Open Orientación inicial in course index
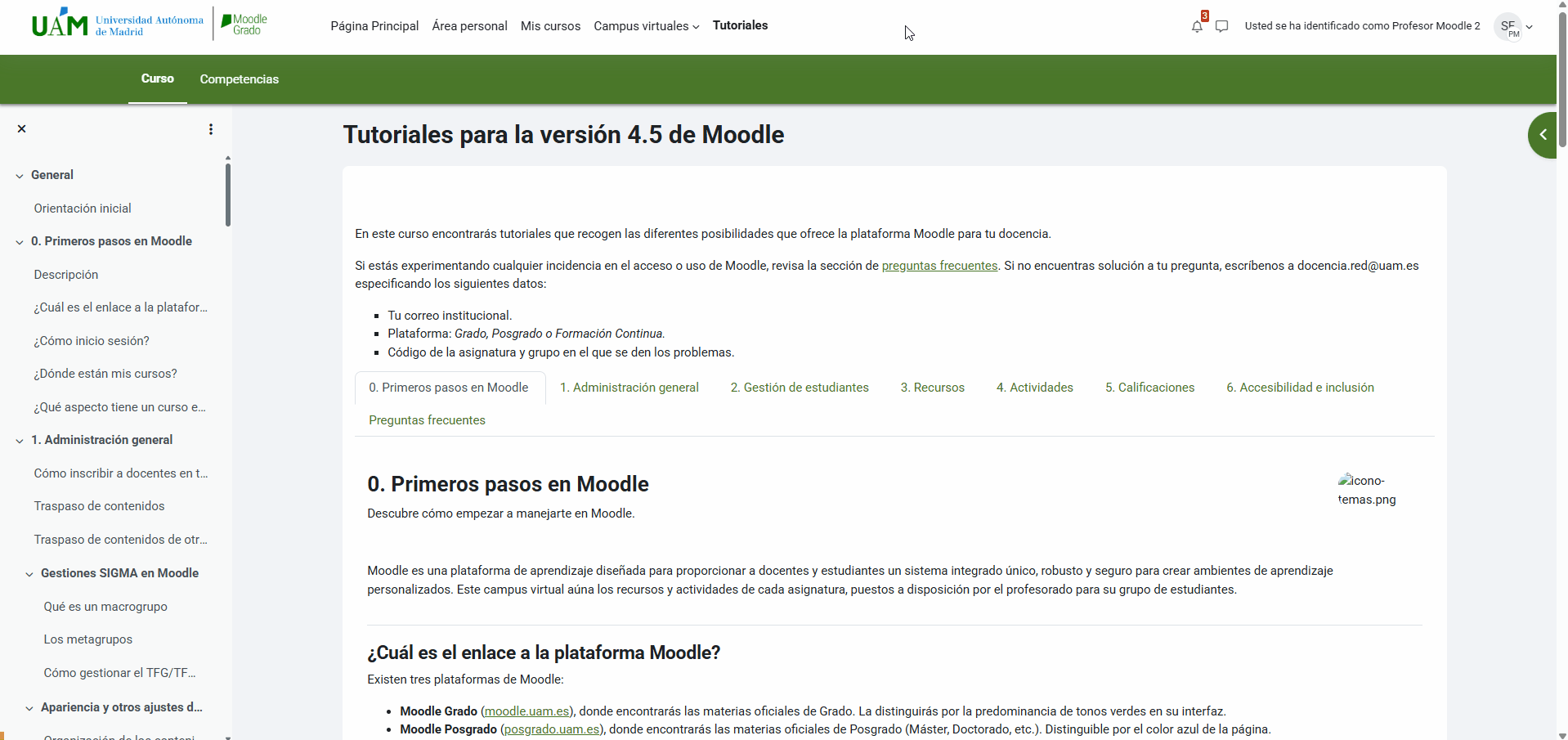This screenshot has width=1568, height=740. click(x=83, y=209)
